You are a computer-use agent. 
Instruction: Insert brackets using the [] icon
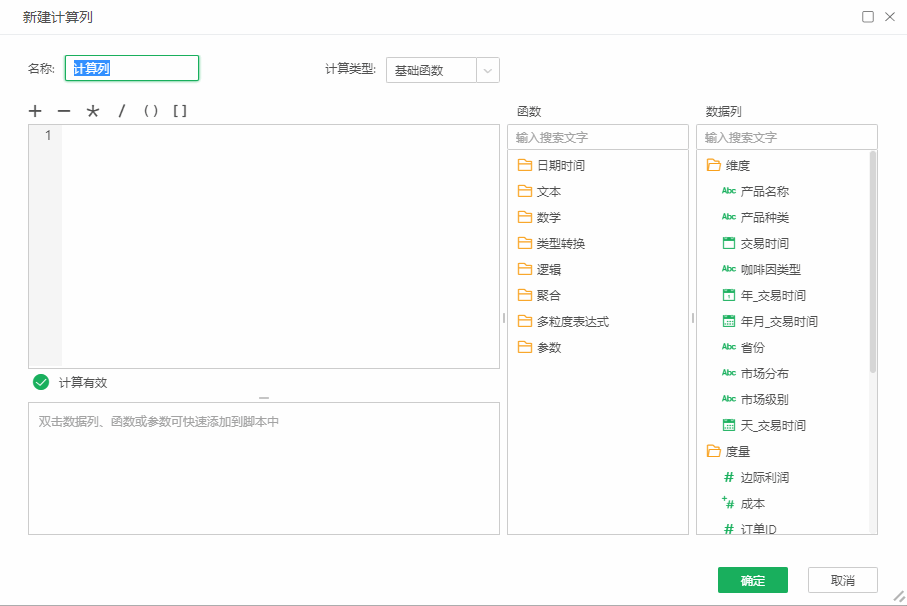180,111
